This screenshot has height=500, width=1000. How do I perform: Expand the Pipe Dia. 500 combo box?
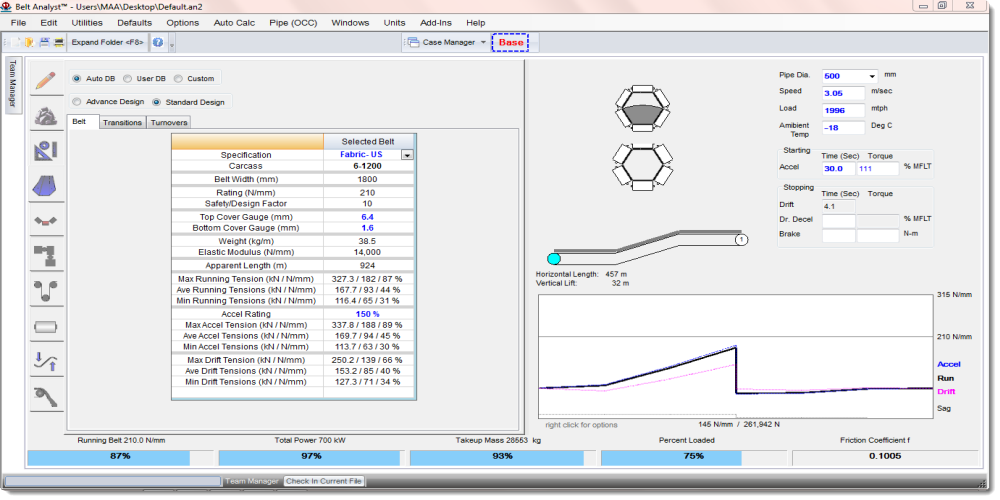coord(872,76)
